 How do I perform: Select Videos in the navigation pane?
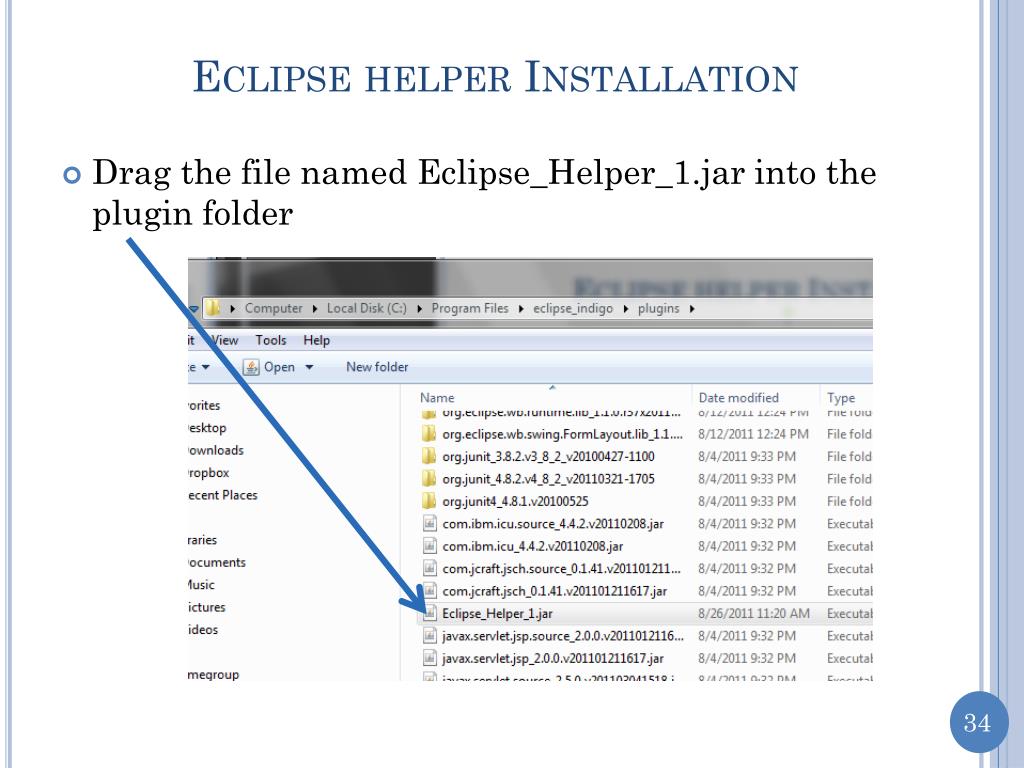(203, 630)
